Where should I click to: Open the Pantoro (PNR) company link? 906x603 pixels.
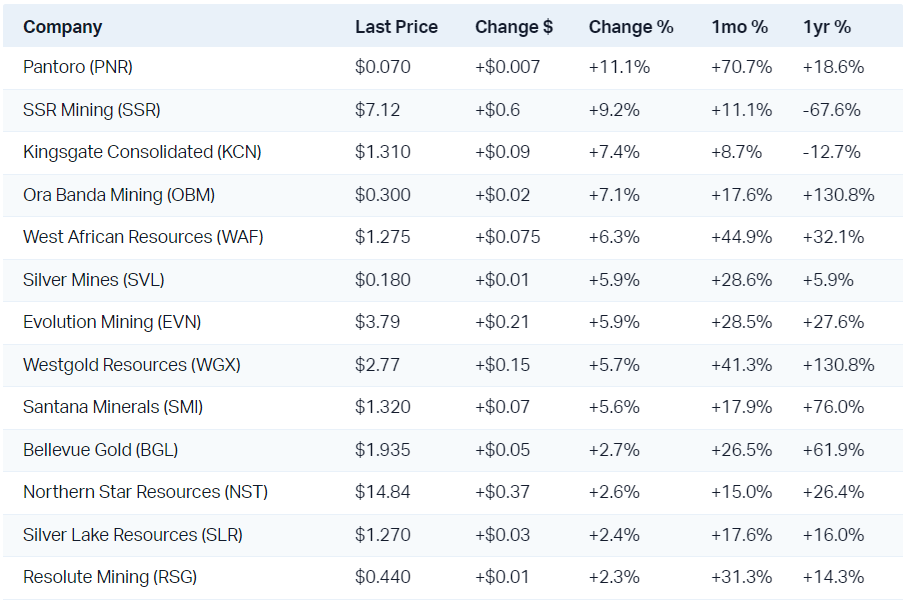coord(78,67)
